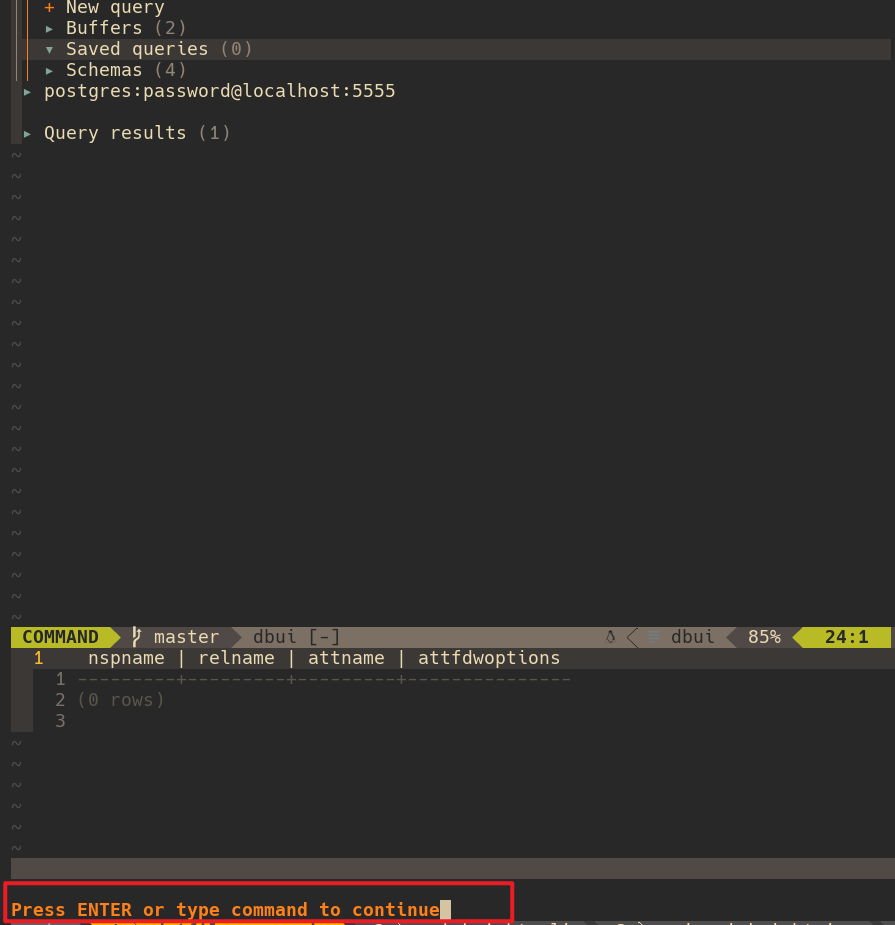Click the master branch statusline segment
Viewport: 895px width, 925px height.
186,636
